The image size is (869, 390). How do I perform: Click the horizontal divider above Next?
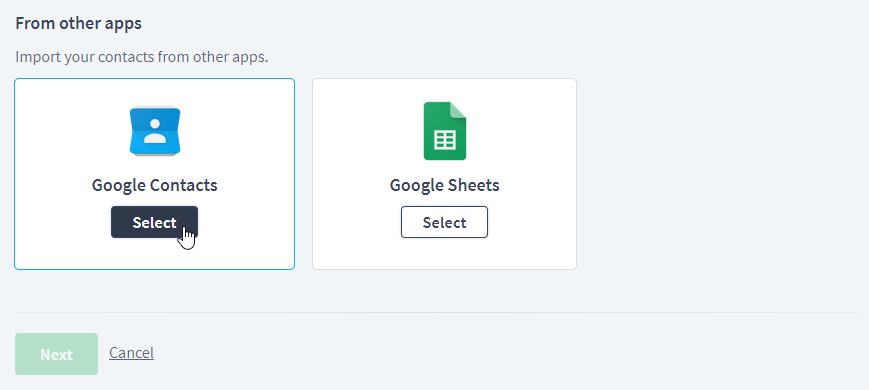tap(437, 312)
